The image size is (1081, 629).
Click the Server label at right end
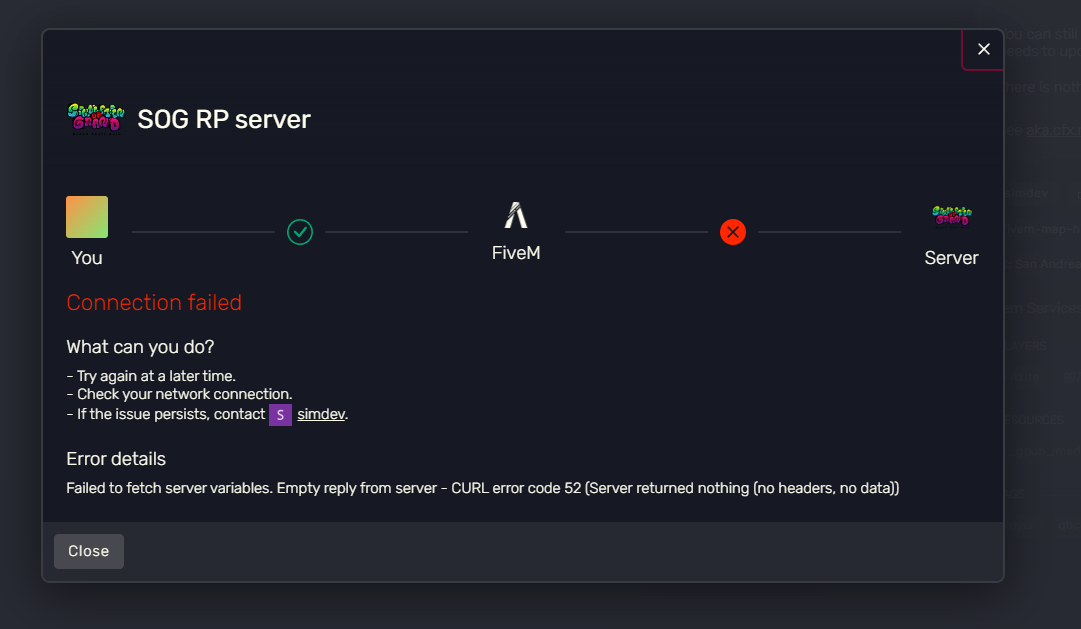pyautogui.click(x=951, y=258)
